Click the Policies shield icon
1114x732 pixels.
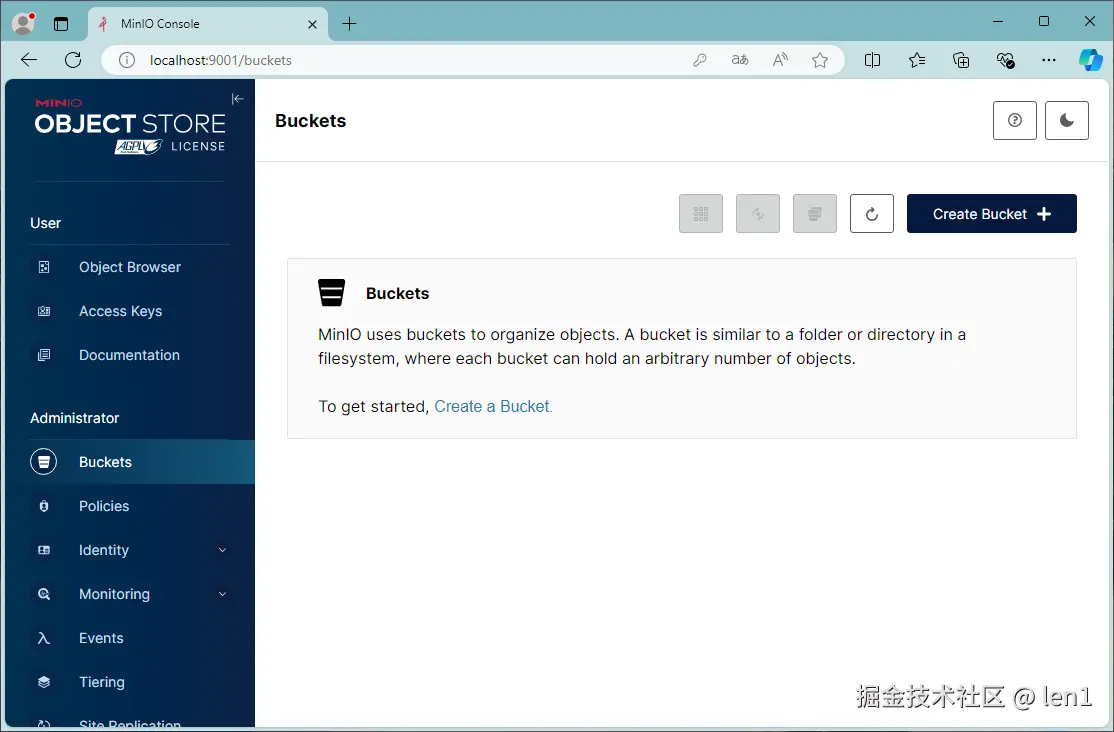(x=44, y=506)
